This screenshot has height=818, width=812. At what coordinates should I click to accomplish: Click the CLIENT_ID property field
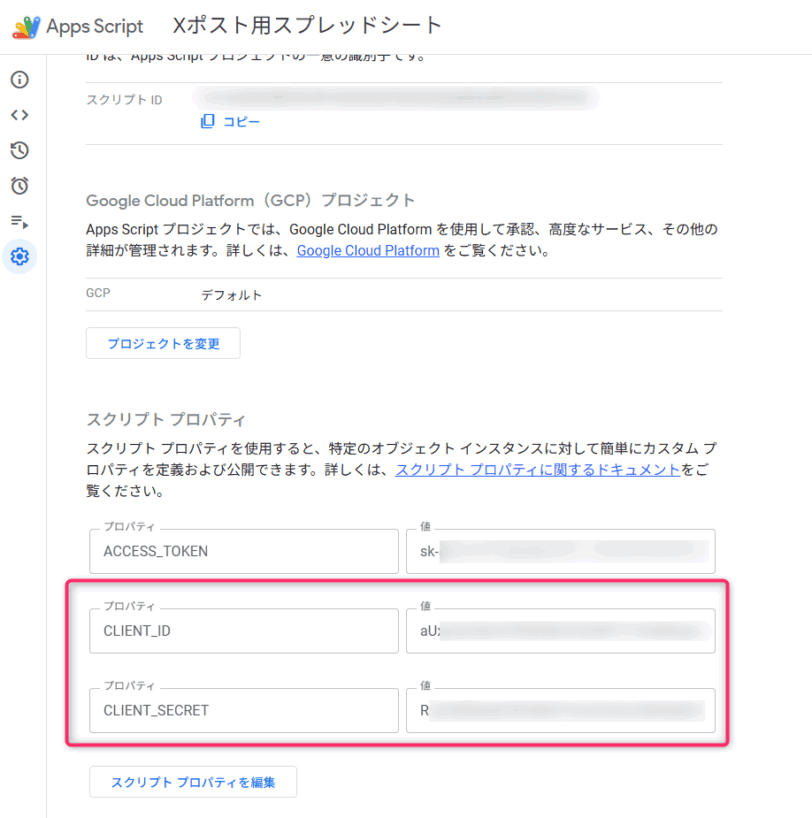tap(244, 631)
